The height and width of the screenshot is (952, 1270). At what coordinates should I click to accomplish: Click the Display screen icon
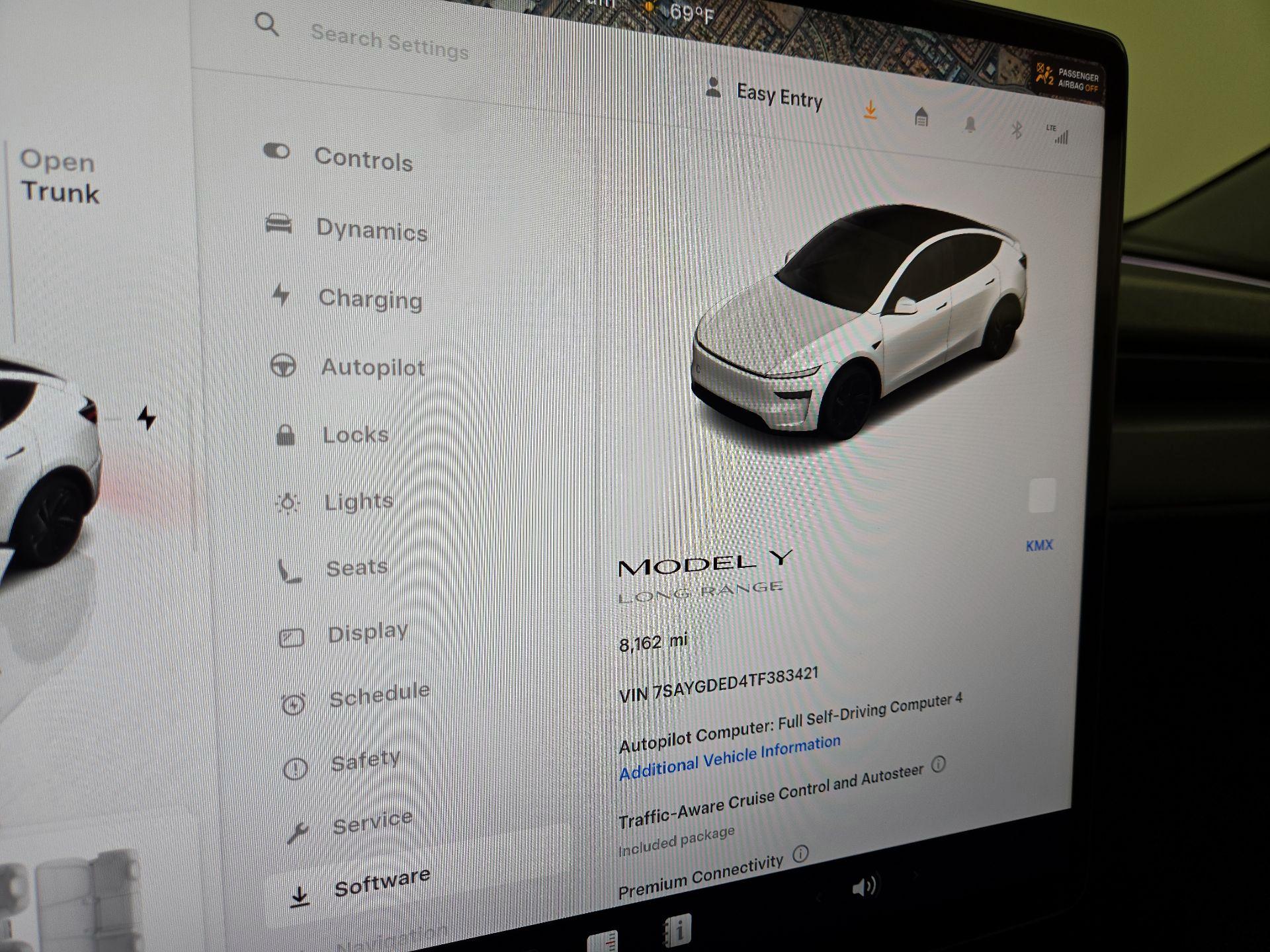click(x=291, y=637)
